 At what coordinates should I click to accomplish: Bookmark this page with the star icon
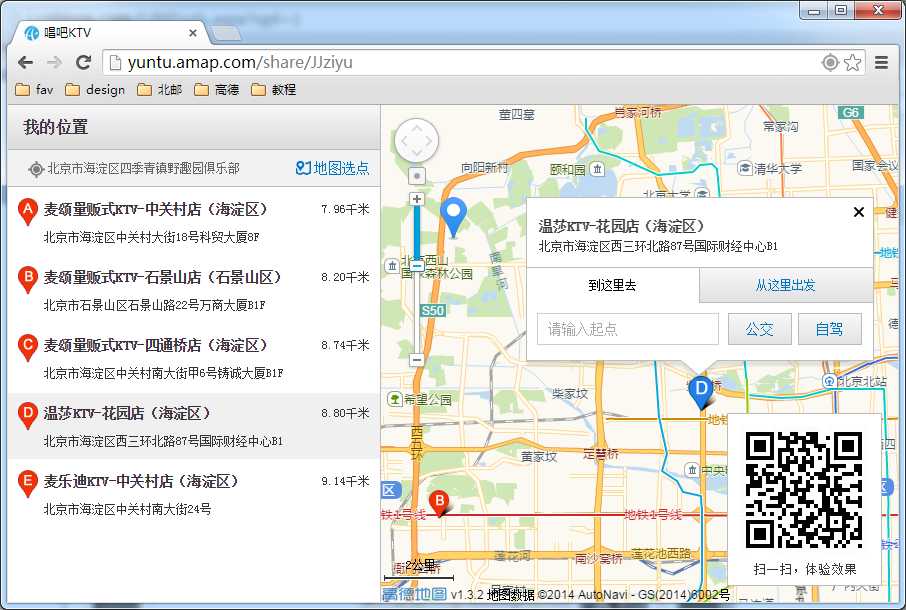tap(852, 62)
